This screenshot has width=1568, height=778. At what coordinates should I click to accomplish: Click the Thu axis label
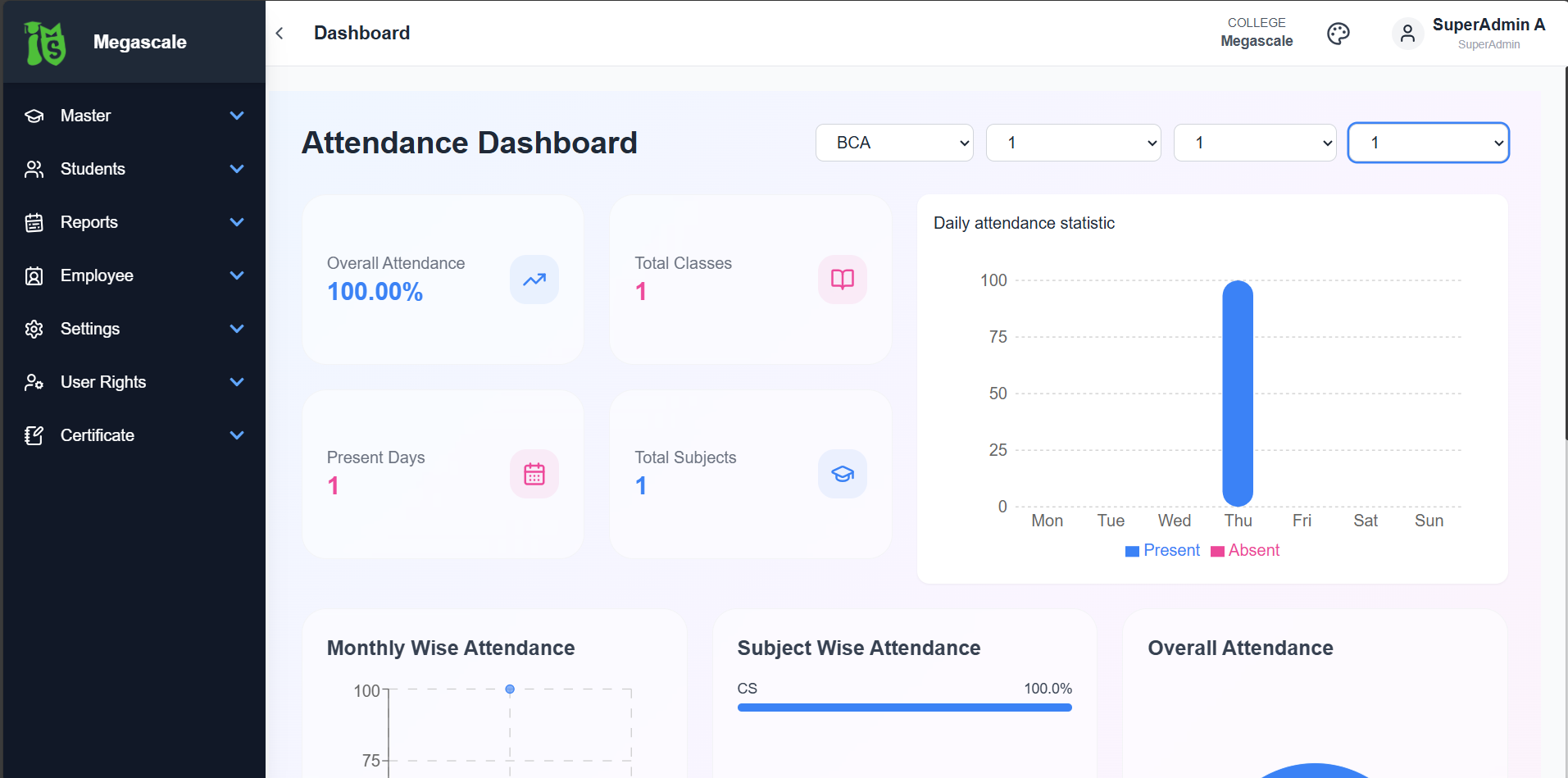tap(1238, 521)
